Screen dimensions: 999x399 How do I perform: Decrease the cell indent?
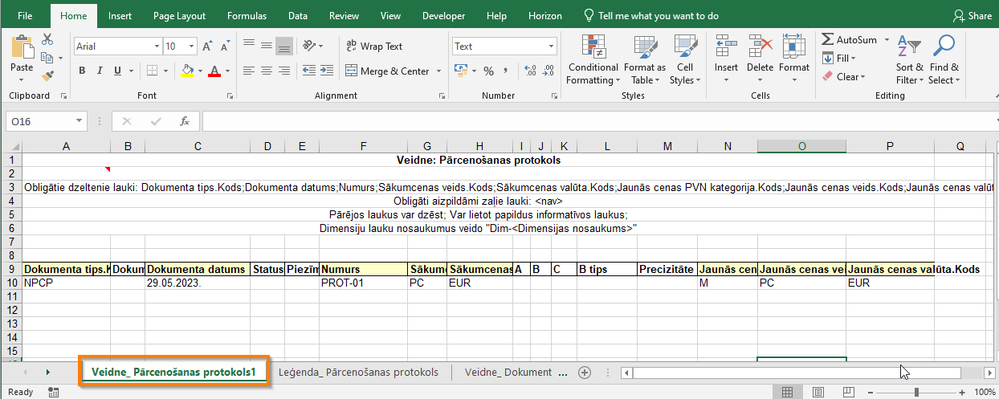pos(309,71)
